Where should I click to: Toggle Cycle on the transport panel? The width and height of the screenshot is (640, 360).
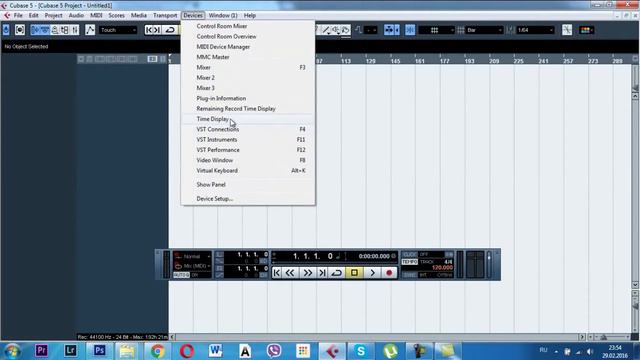pyautogui.click(x=337, y=273)
